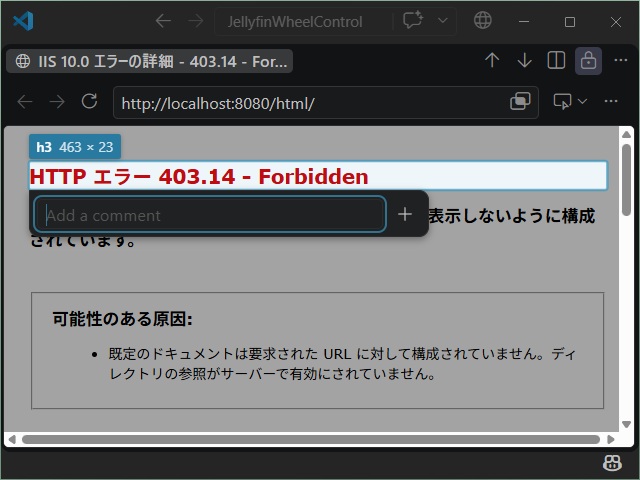The width and height of the screenshot is (640, 480).
Task: Maximize the VS Code window
Action: click(570, 22)
